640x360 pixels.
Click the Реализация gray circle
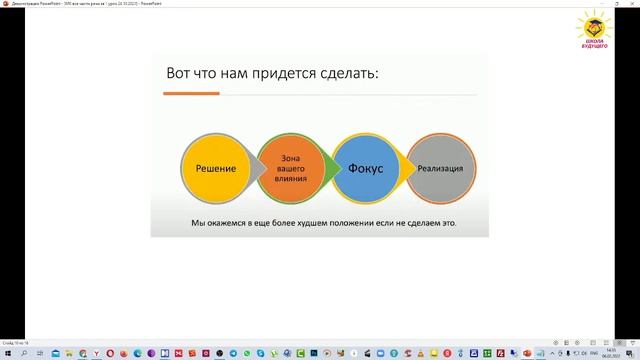[x=441, y=169]
